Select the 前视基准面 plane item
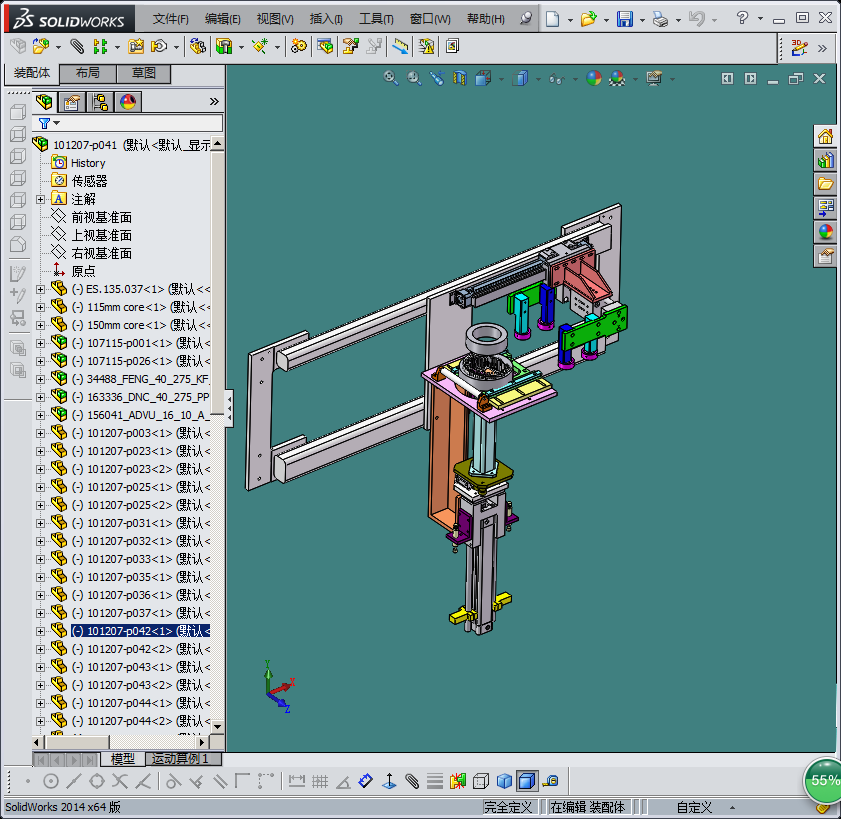Screen dimensions: 841x819 pyautogui.click(x=101, y=217)
